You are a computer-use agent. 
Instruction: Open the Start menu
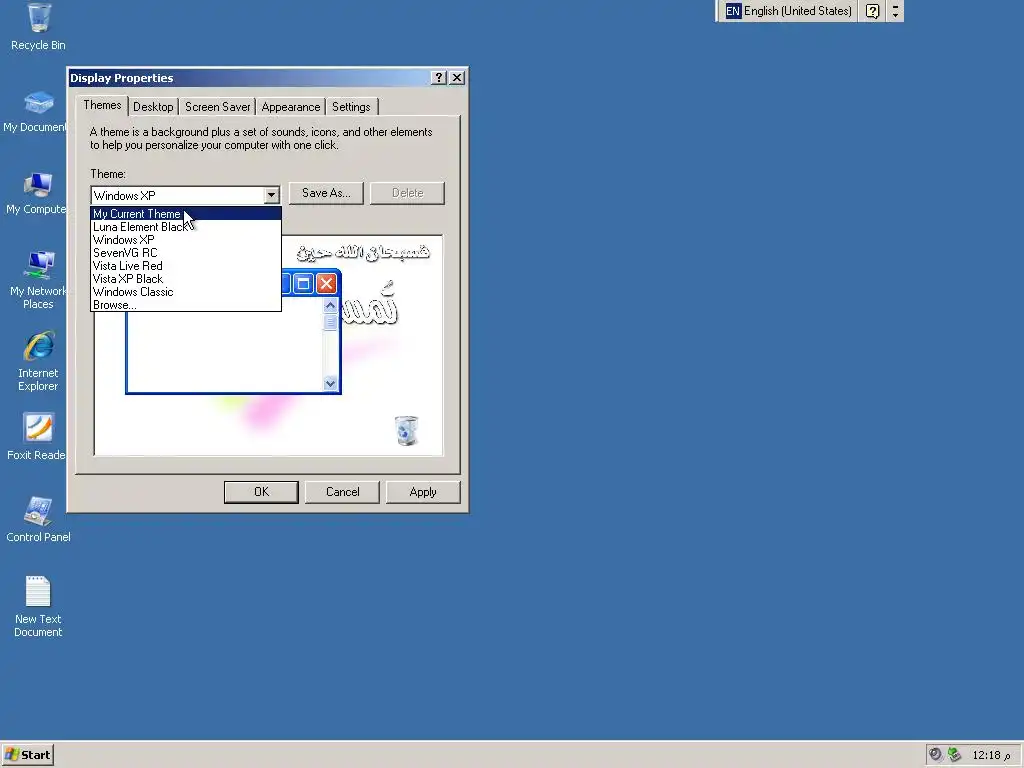click(x=27, y=755)
